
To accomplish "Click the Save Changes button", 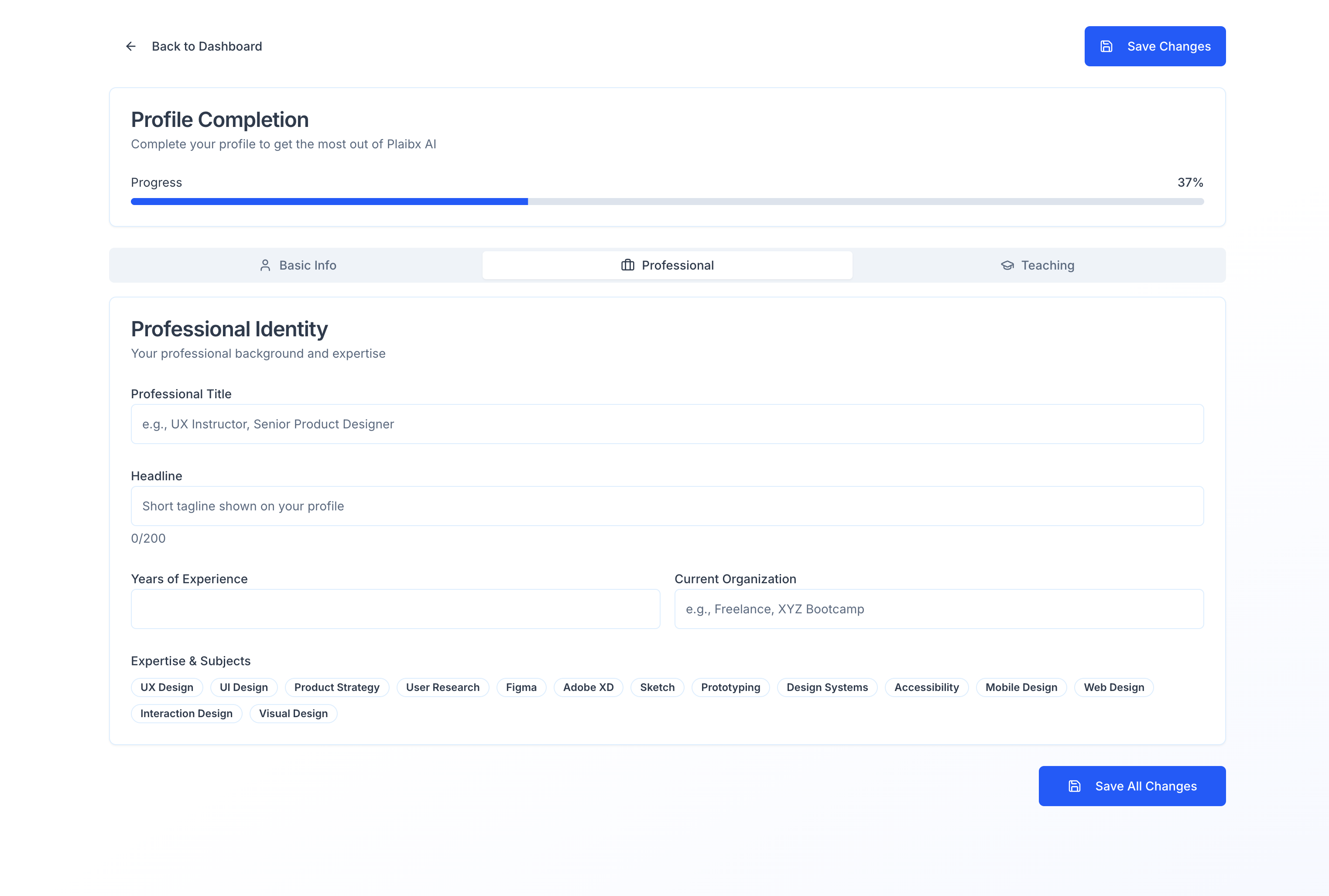I will 1155,46.
